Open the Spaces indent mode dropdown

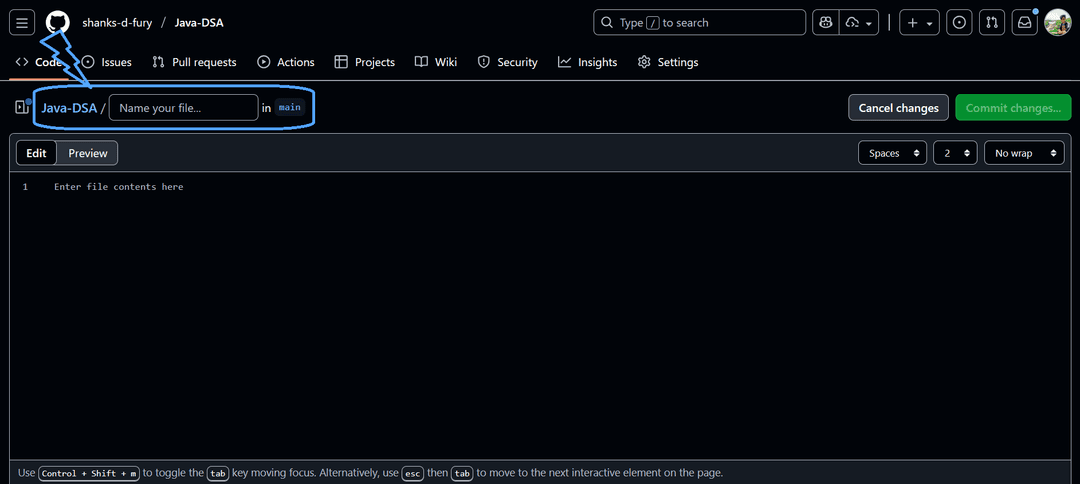[x=893, y=153]
